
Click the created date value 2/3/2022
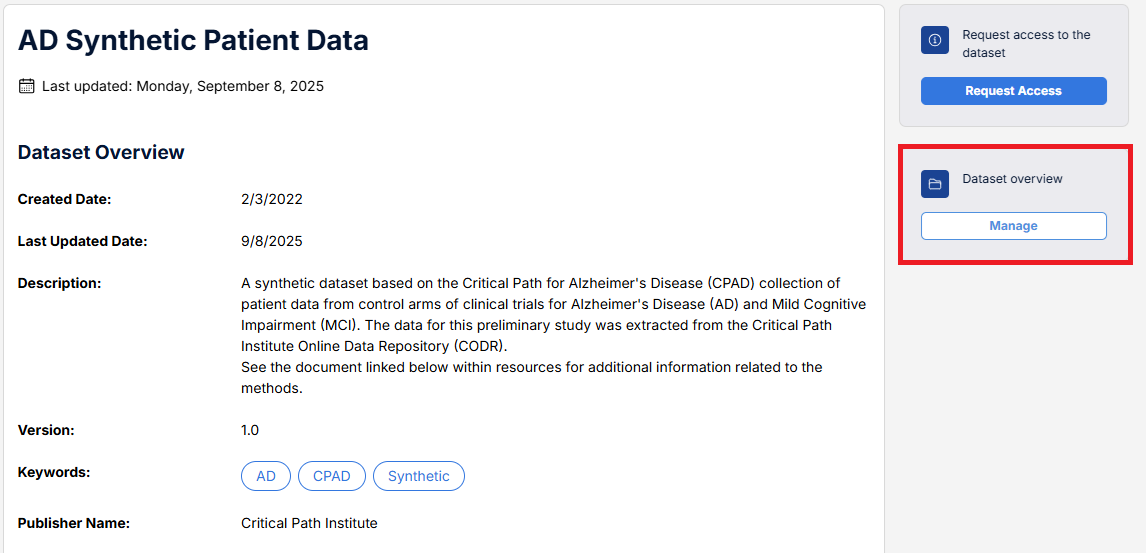(x=272, y=199)
